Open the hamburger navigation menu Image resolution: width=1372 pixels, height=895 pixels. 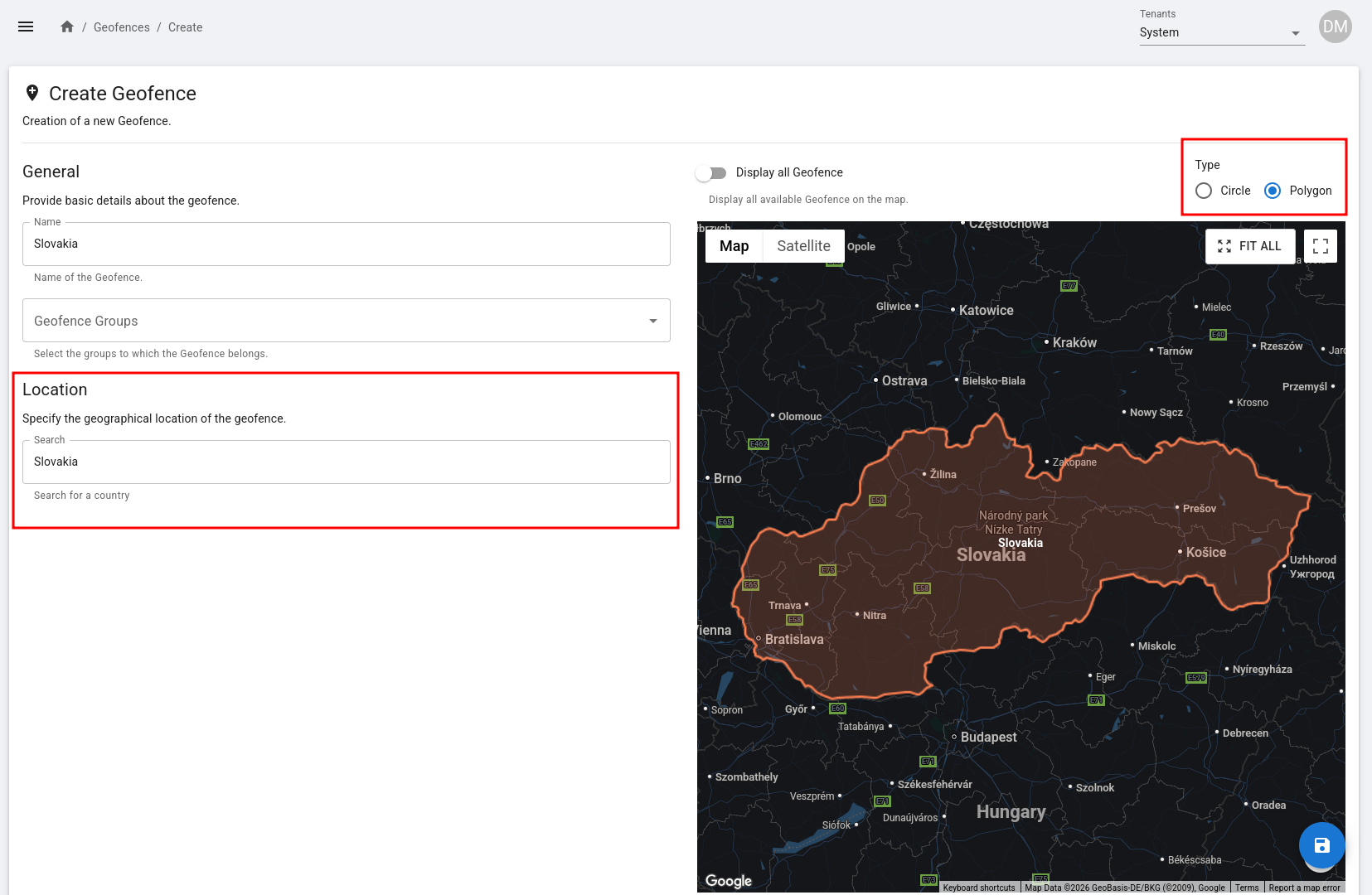click(26, 27)
